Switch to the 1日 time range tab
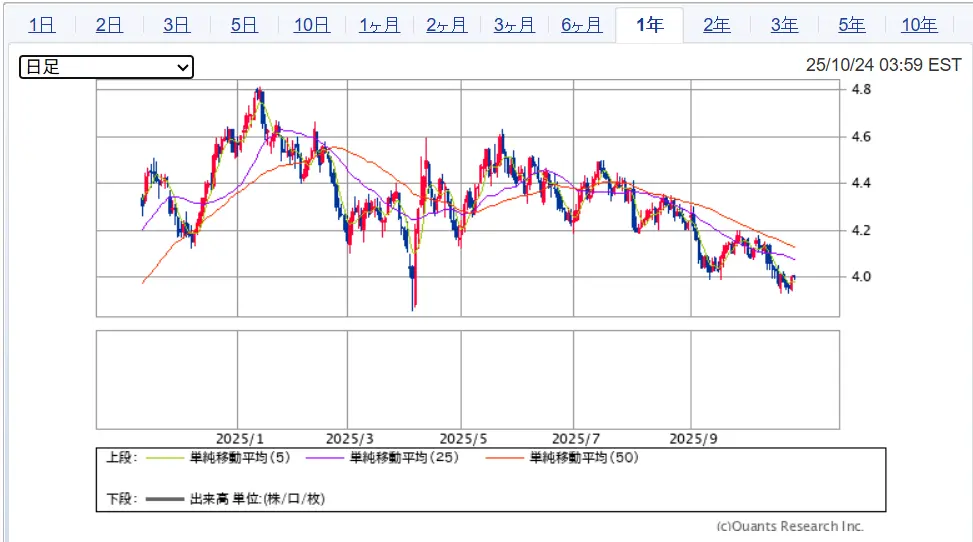The height and width of the screenshot is (542, 973). 41,25
